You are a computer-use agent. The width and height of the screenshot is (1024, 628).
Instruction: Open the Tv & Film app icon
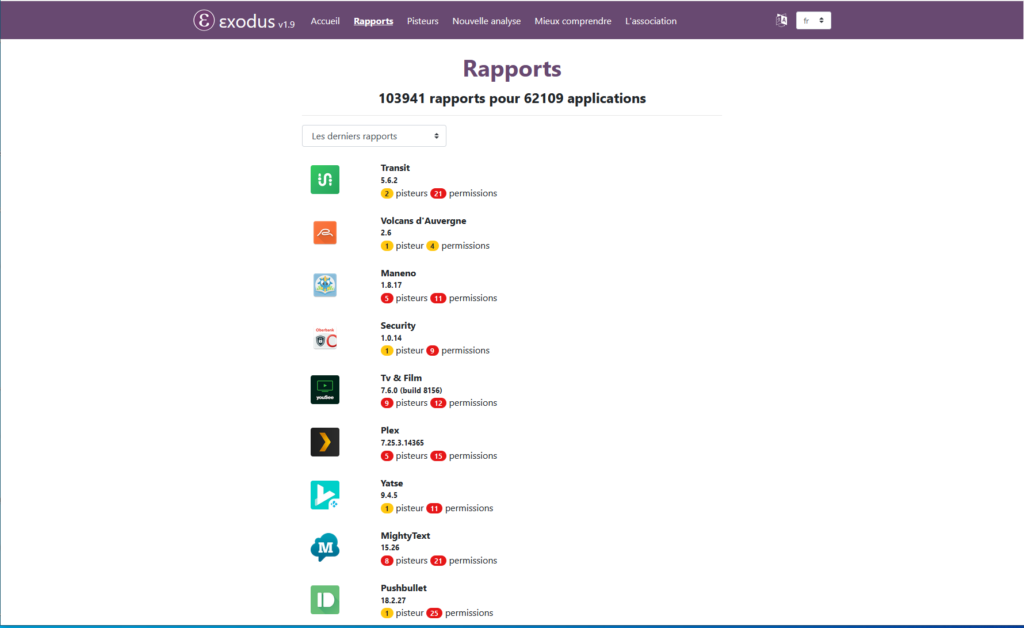click(325, 390)
